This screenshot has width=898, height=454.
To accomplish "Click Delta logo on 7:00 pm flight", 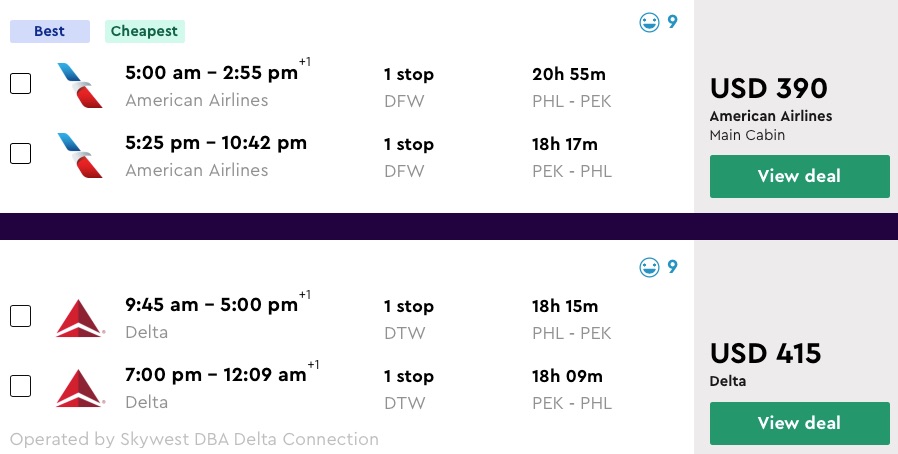I will pos(80,387).
